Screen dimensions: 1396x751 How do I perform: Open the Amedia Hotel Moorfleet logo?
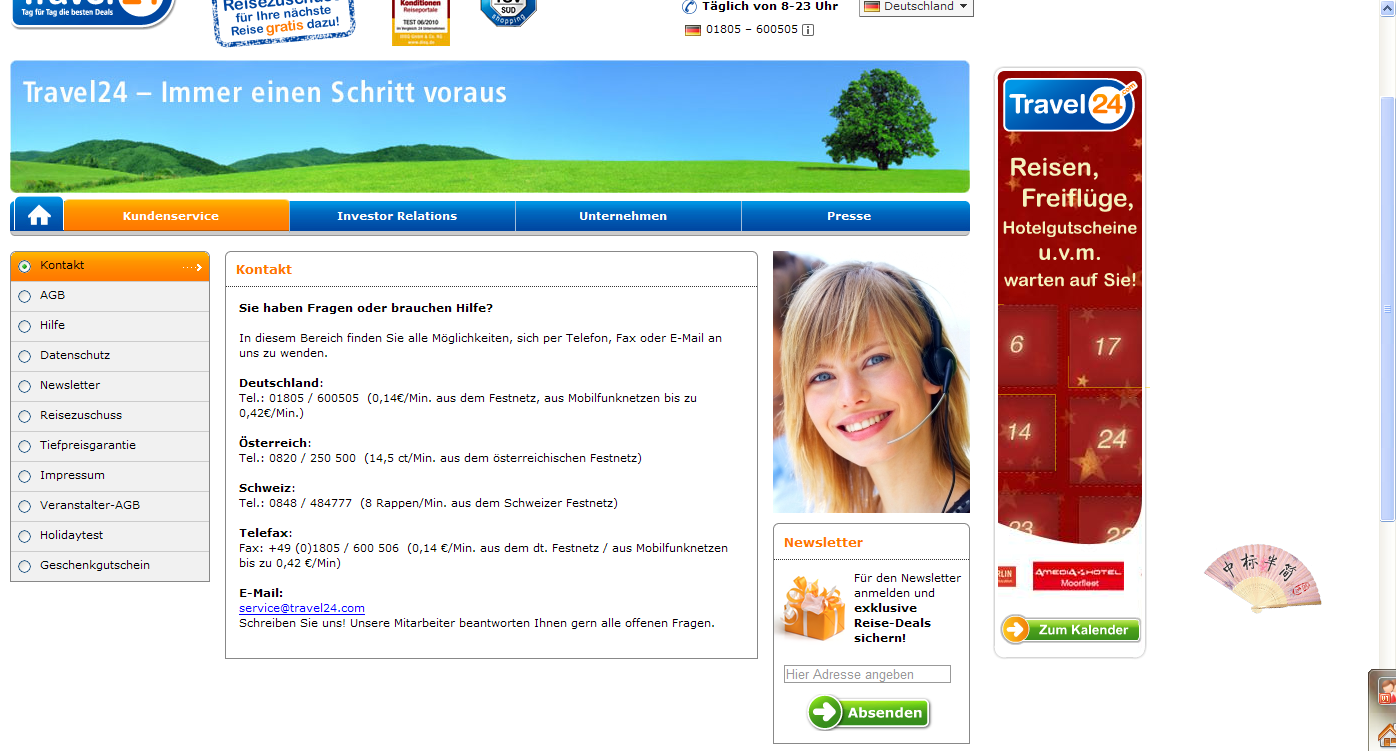point(1078,576)
